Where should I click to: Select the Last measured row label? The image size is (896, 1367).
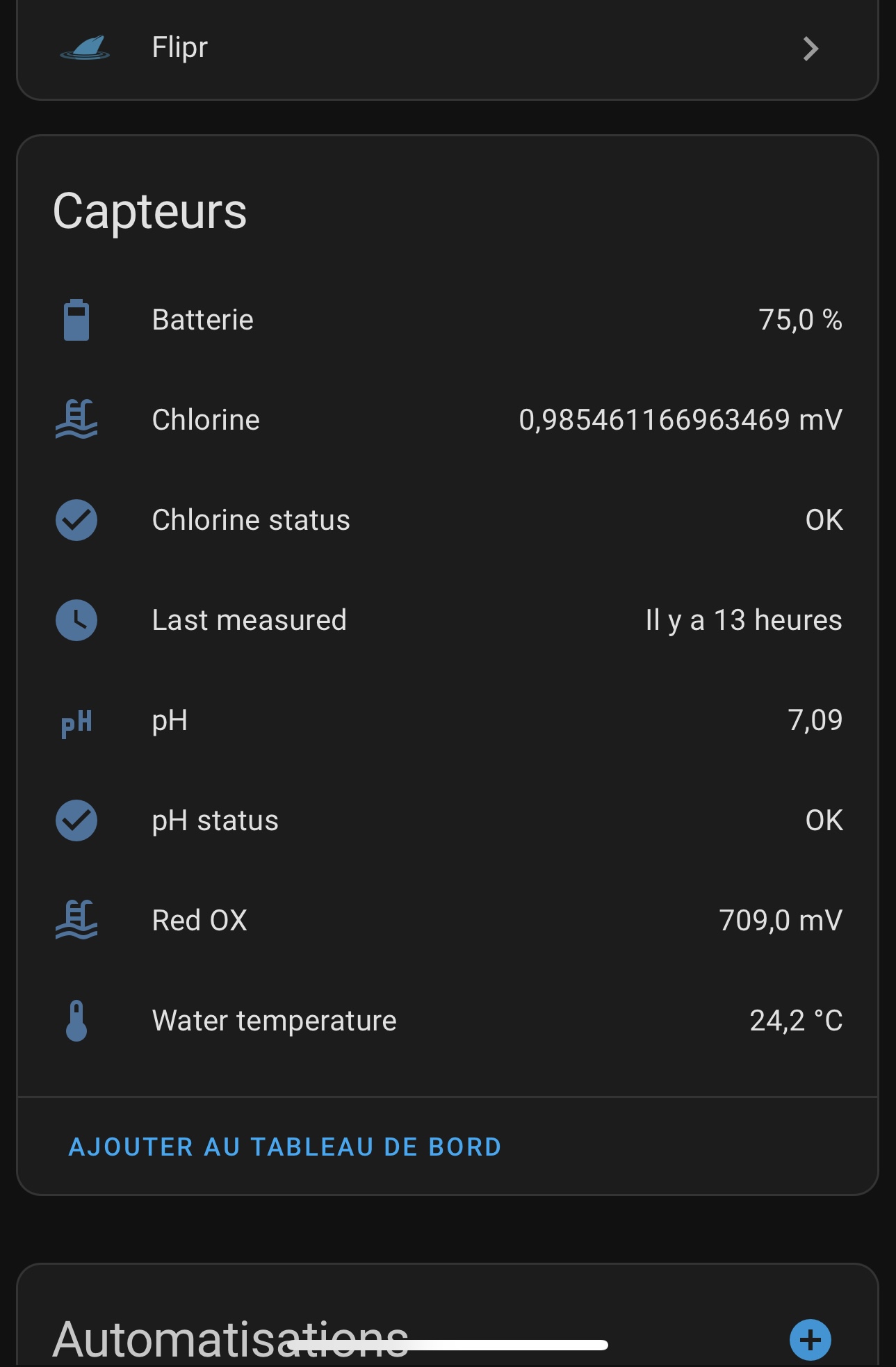[x=250, y=620]
